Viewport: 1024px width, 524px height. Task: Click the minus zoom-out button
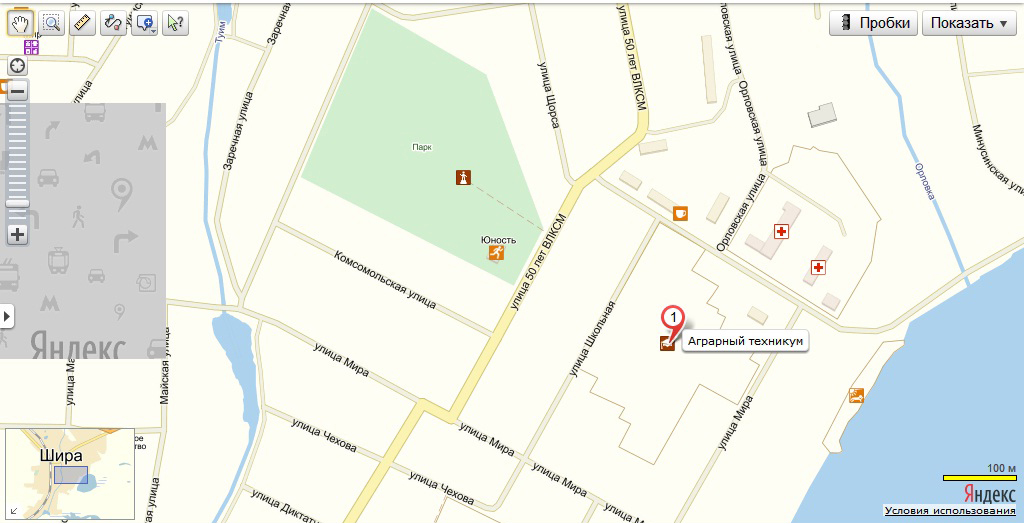click(x=18, y=91)
